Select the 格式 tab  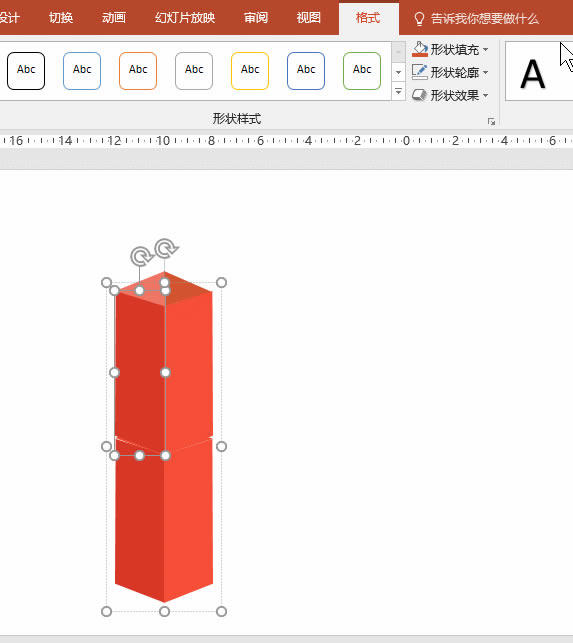pos(368,18)
